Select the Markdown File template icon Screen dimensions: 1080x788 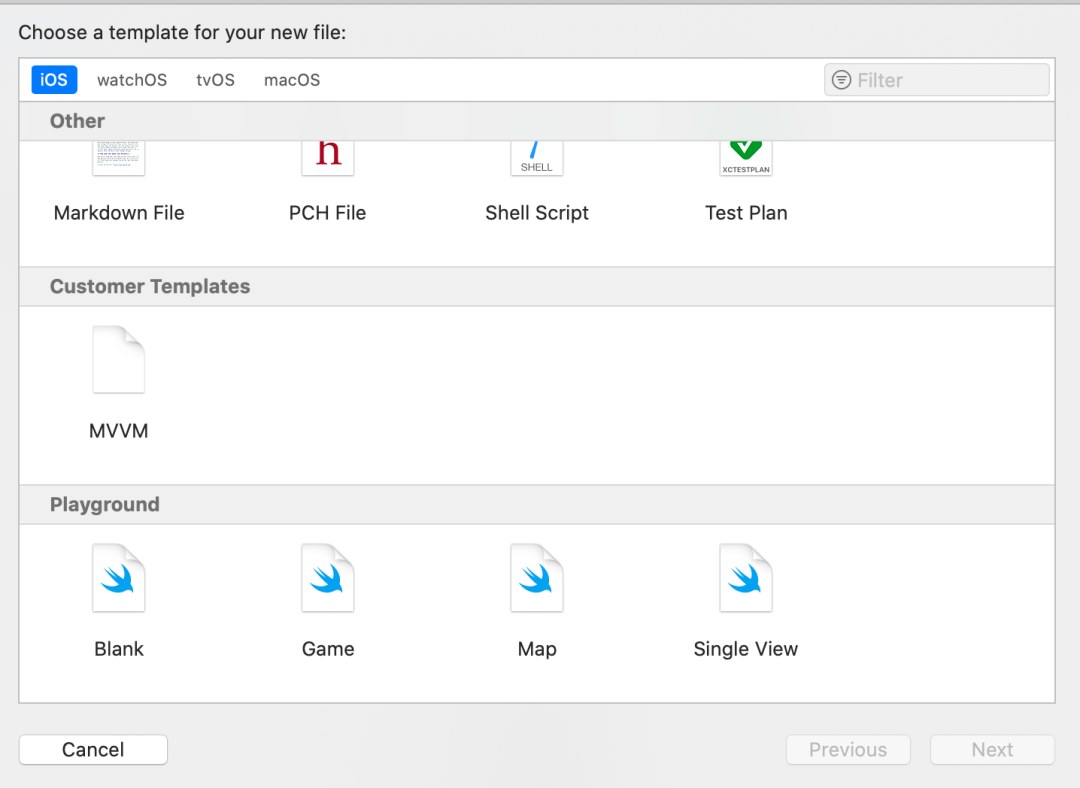coord(119,159)
